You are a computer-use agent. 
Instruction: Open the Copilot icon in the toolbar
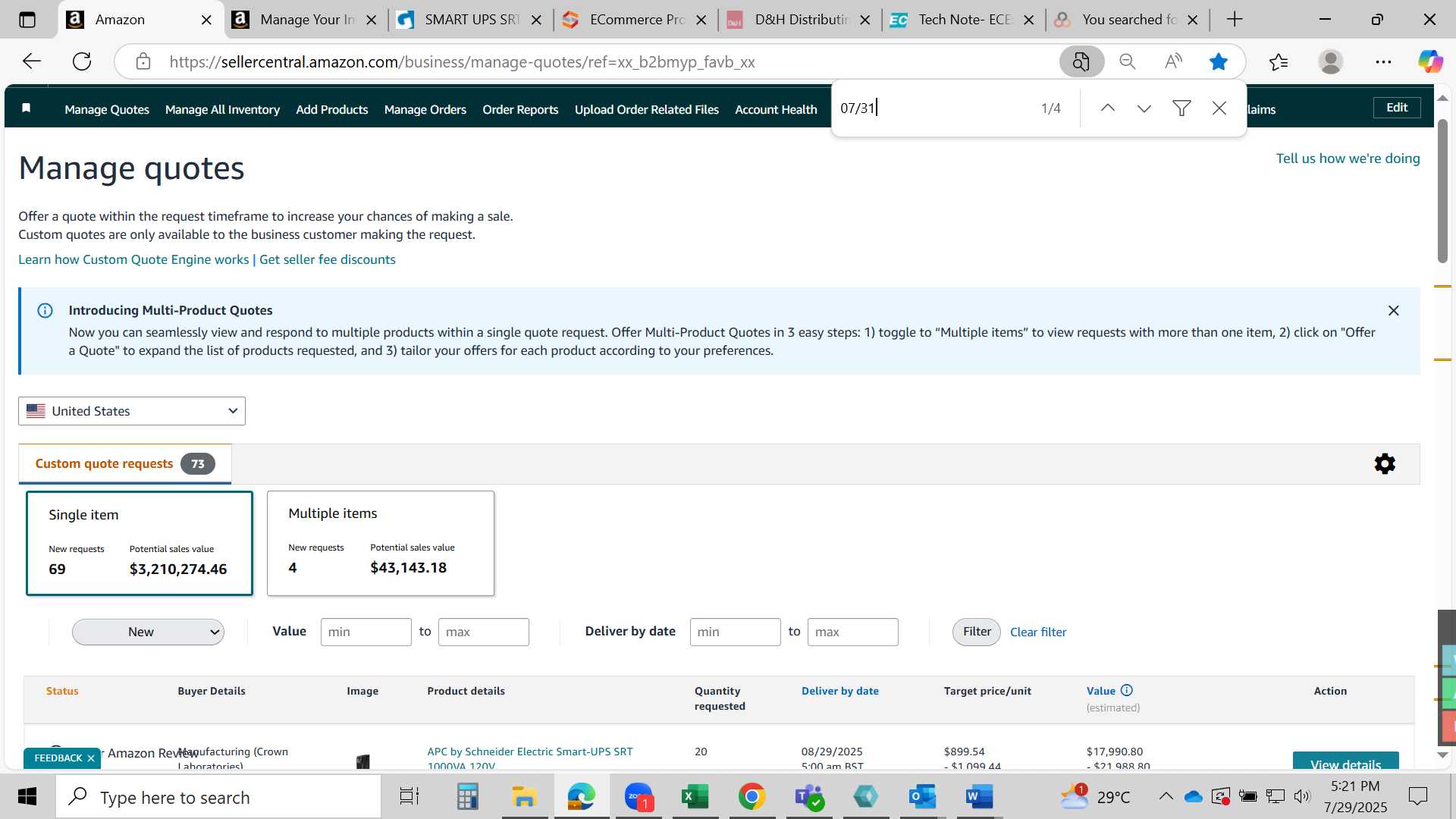pos(1430,61)
